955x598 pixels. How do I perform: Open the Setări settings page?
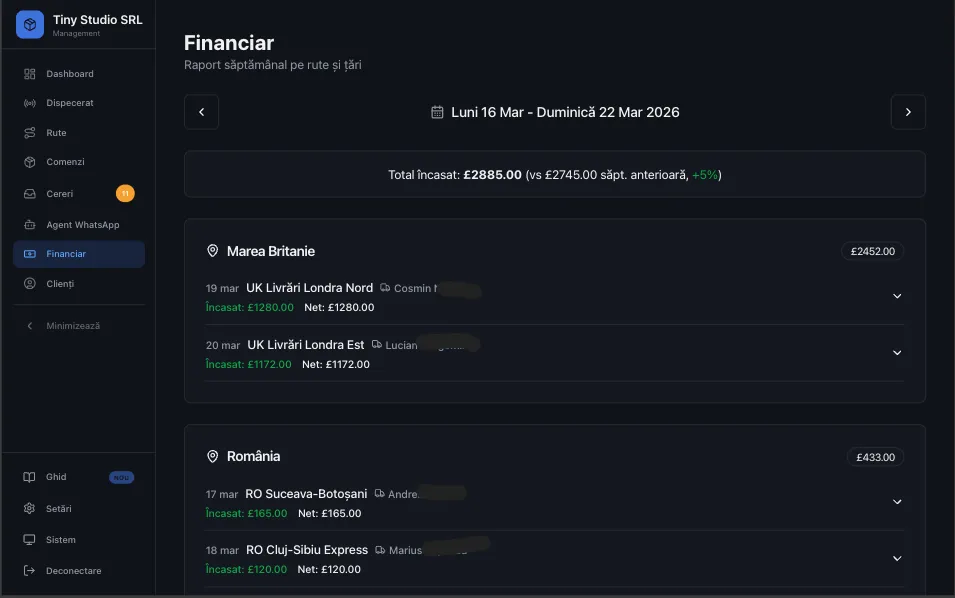click(x=59, y=508)
